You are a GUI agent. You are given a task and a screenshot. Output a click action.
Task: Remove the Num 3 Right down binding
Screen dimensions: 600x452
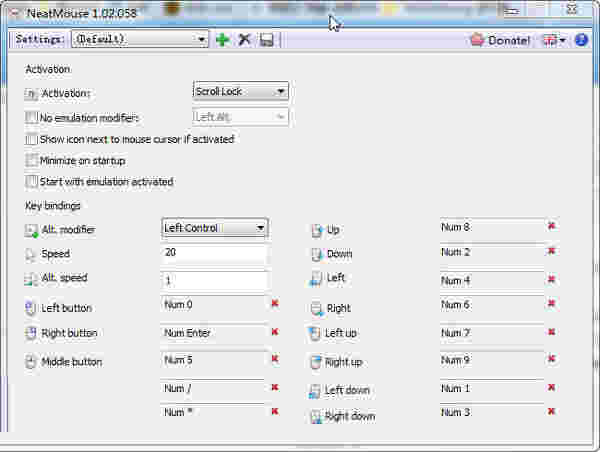click(551, 412)
